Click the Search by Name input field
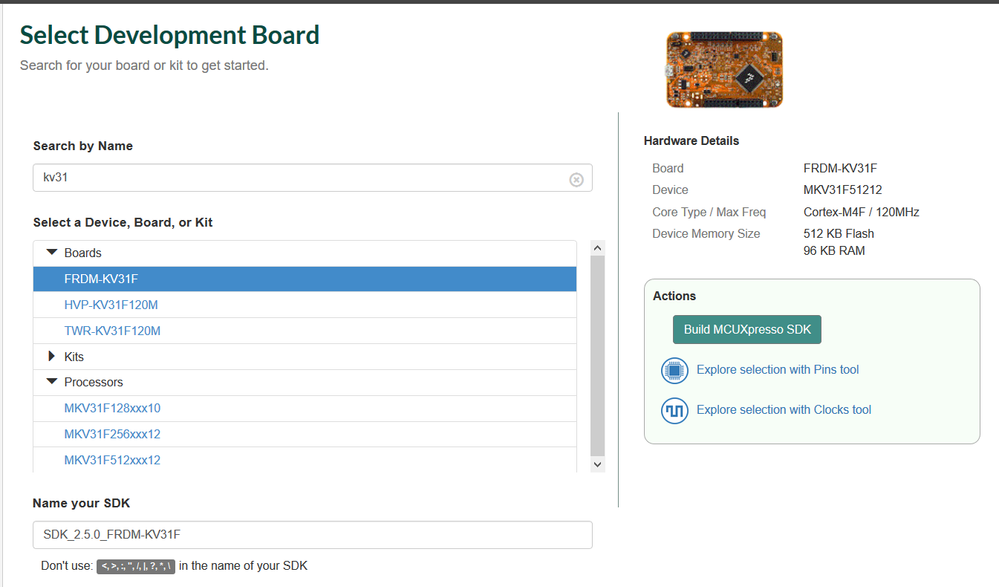 tap(300, 178)
